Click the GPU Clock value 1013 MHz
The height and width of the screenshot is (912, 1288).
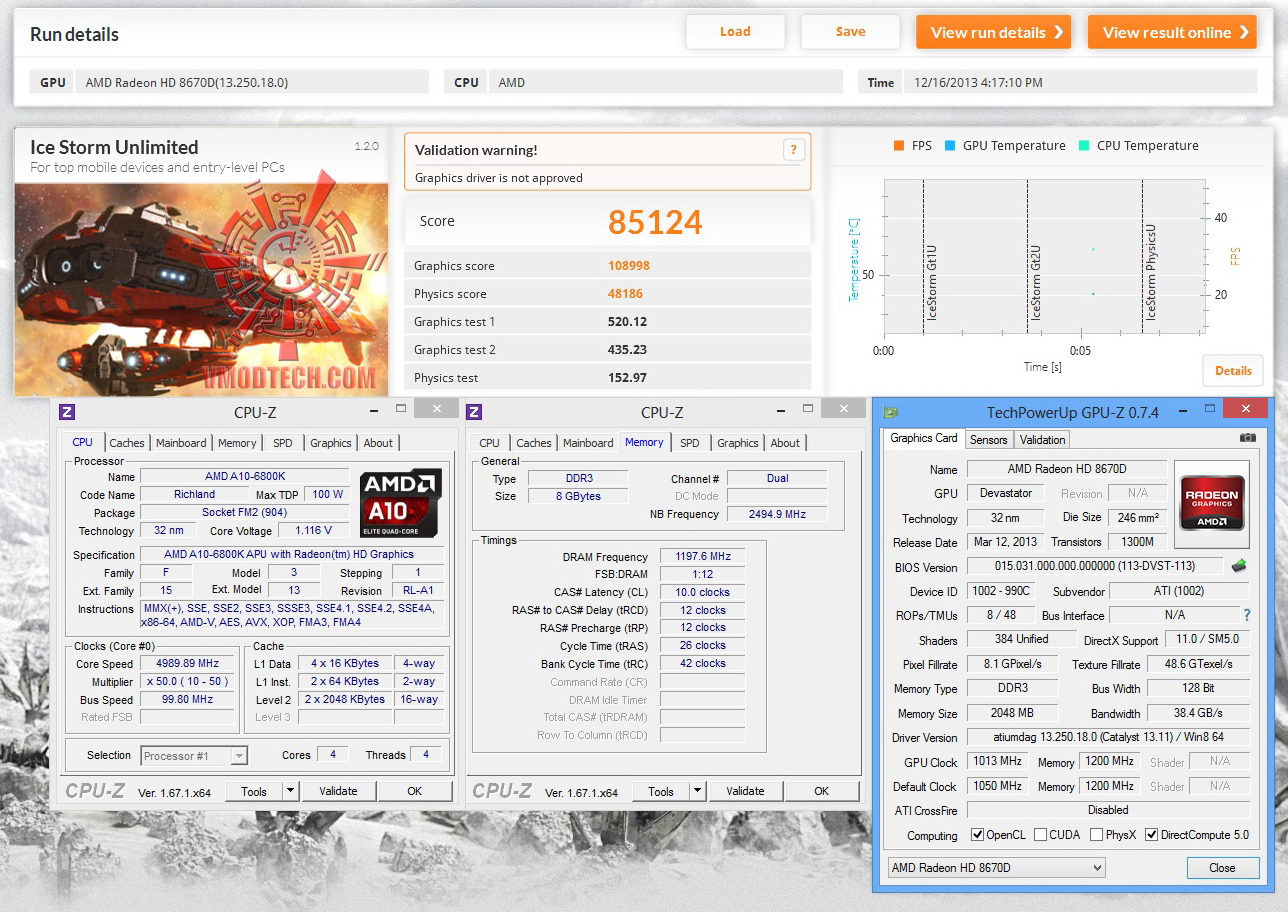pyautogui.click(x=997, y=761)
